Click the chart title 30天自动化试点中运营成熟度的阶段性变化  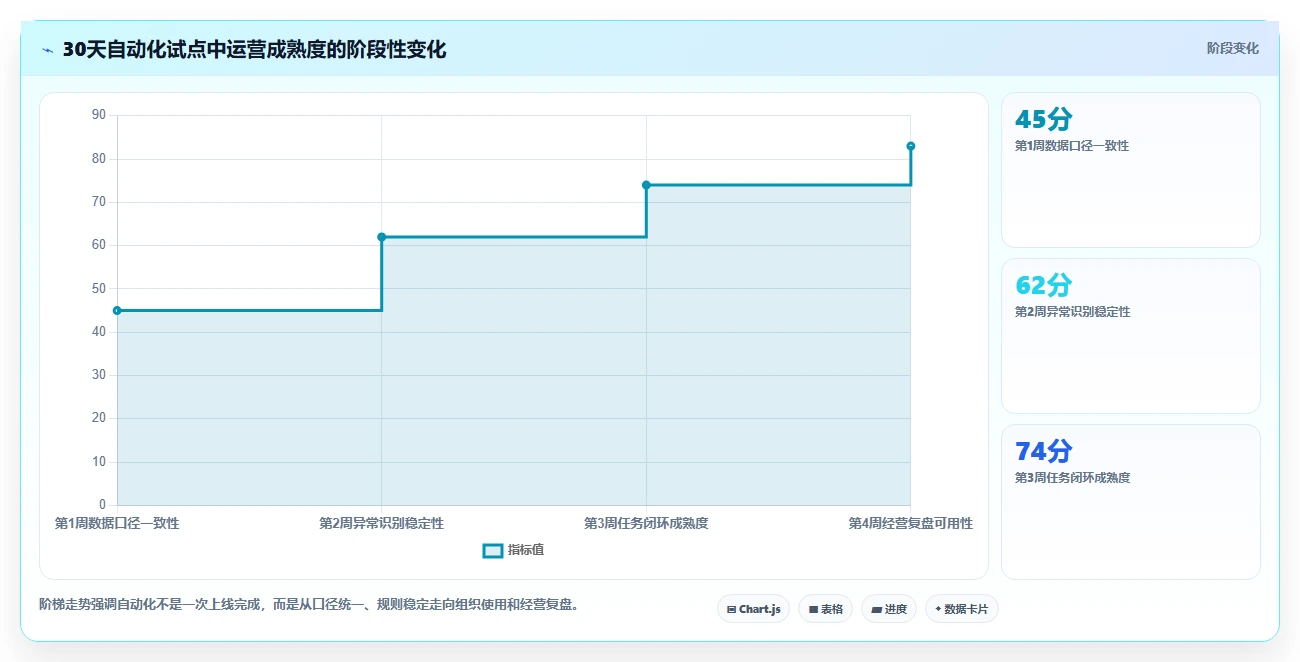point(254,50)
